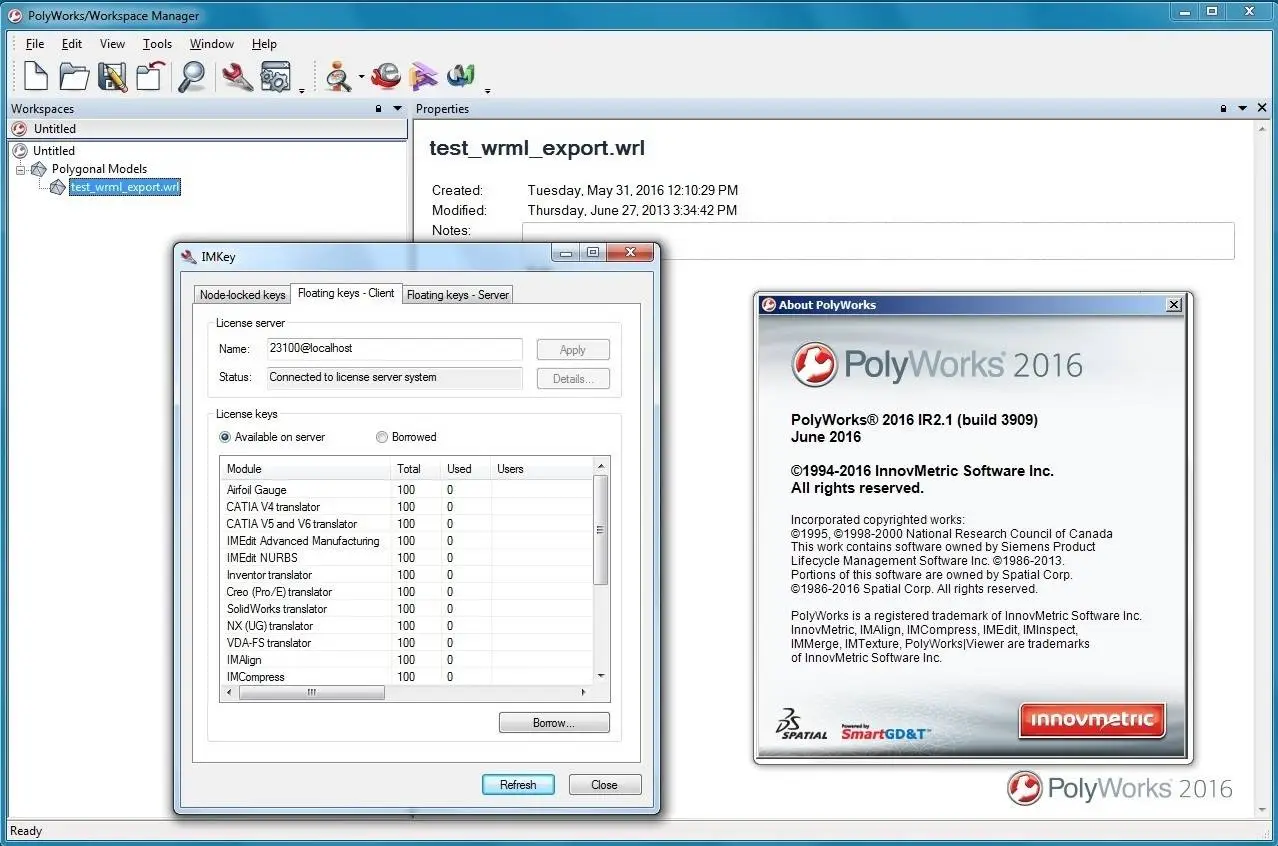Switch to Node-locked keys tab

243,295
